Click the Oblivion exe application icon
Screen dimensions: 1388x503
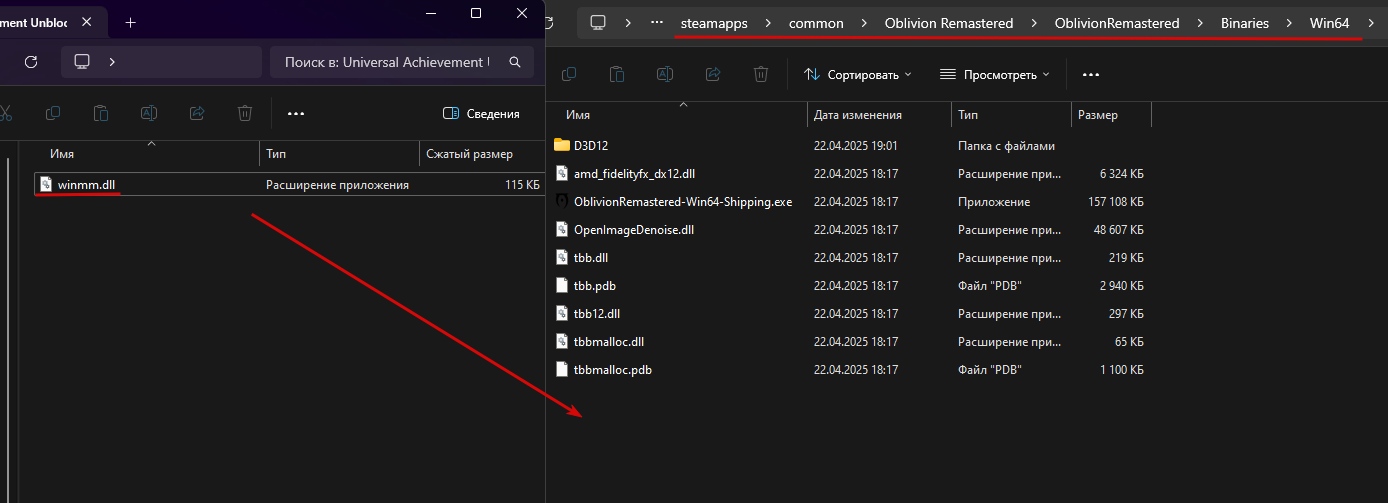coord(562,202)
